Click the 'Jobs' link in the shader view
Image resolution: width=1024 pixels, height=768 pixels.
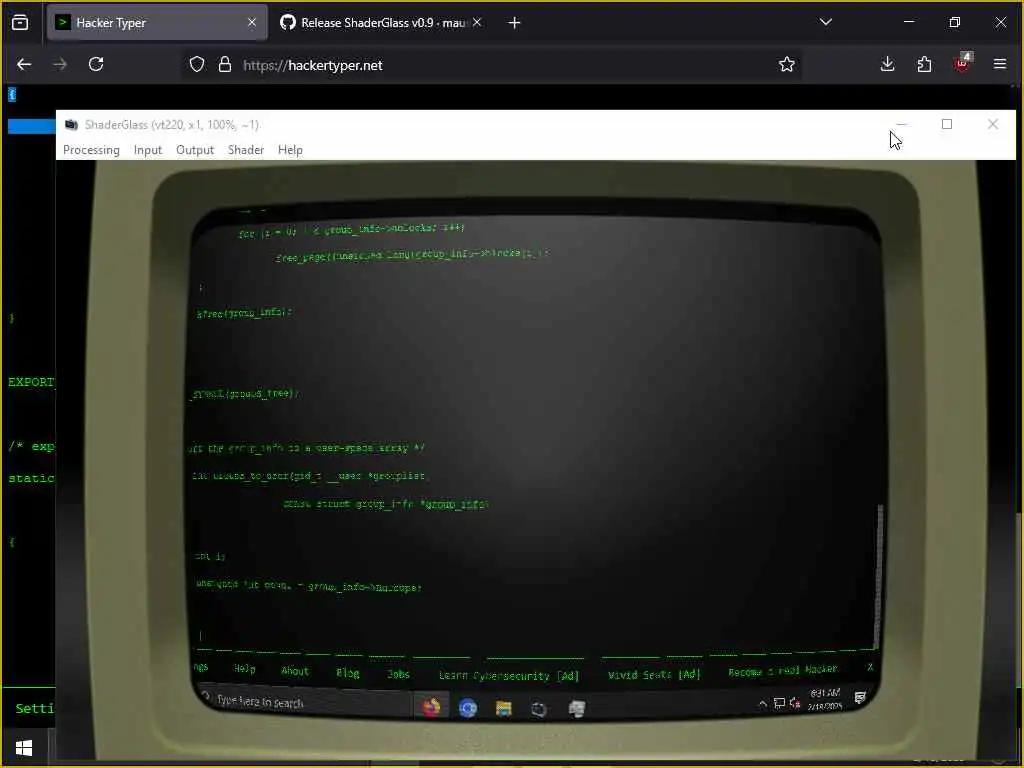coord(398,675)
